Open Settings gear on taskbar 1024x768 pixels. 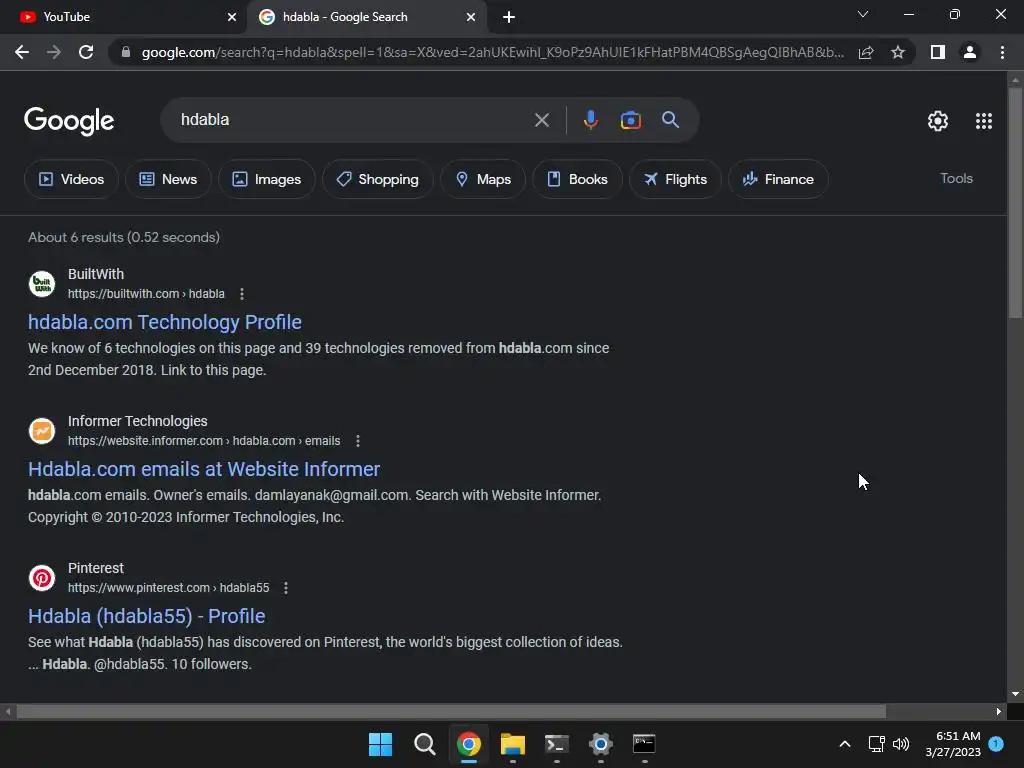point(600,744)
